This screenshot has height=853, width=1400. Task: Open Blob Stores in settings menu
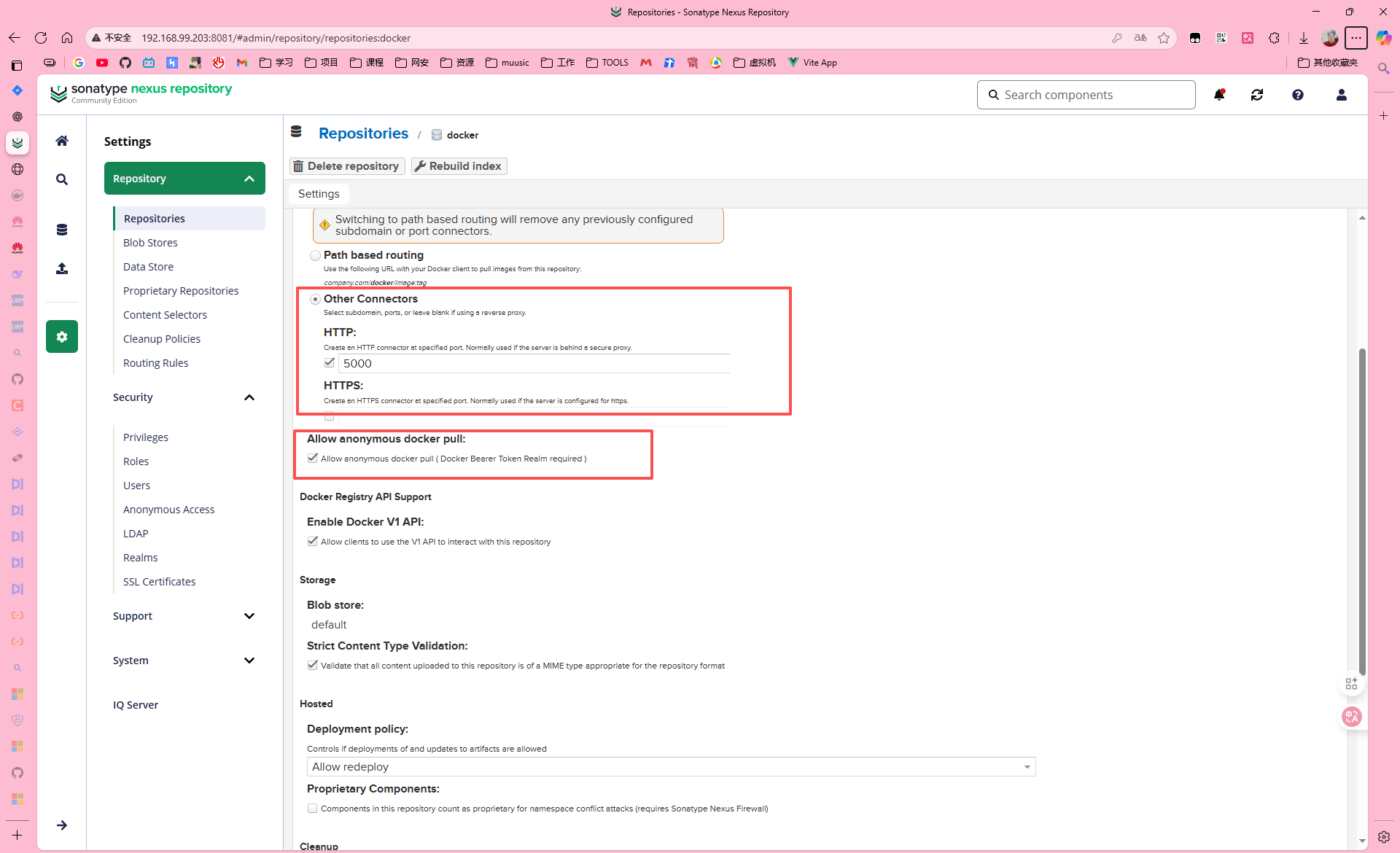coord(150,243)
